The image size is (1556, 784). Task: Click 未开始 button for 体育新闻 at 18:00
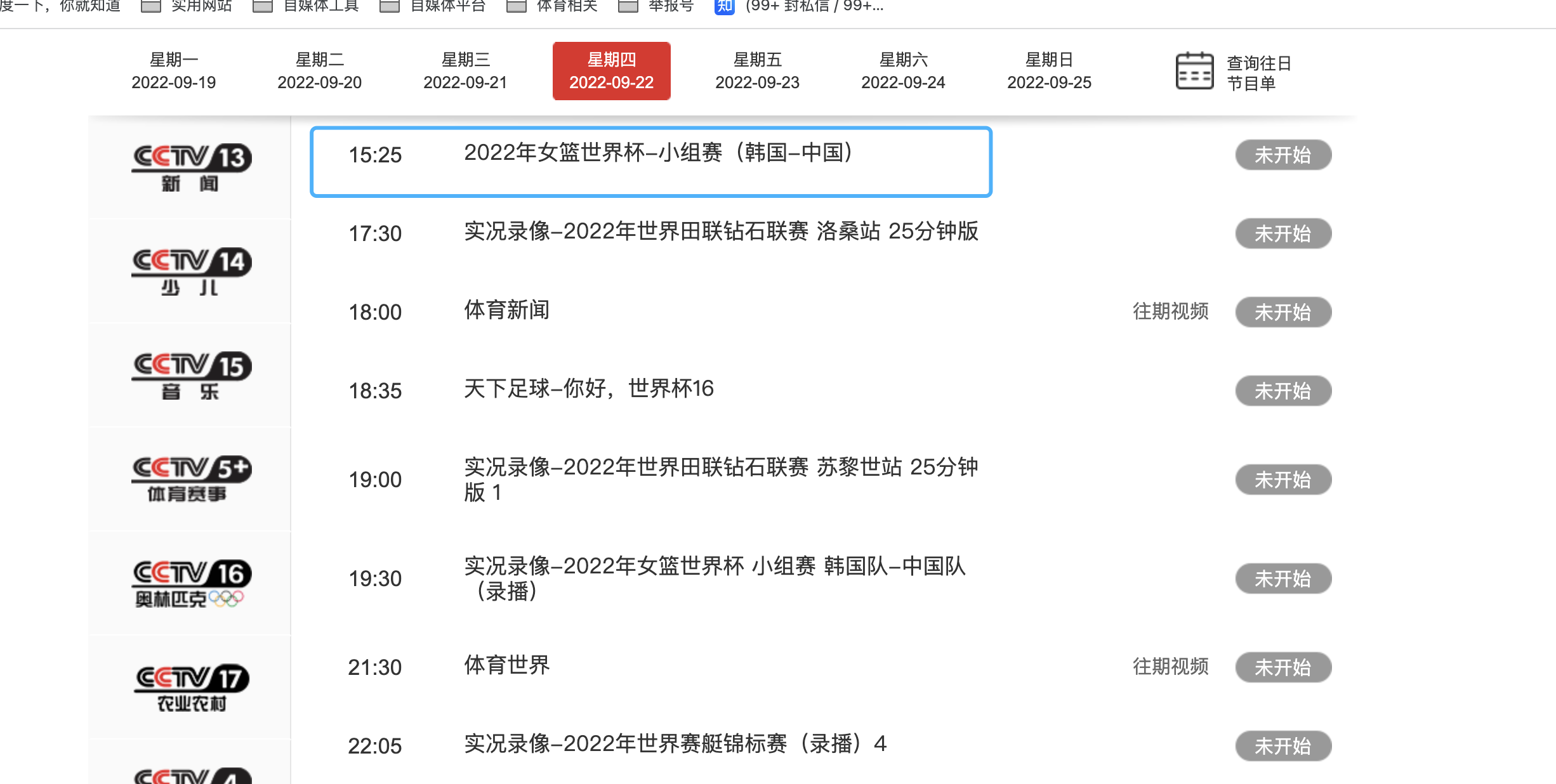[x=1283, y=312]
